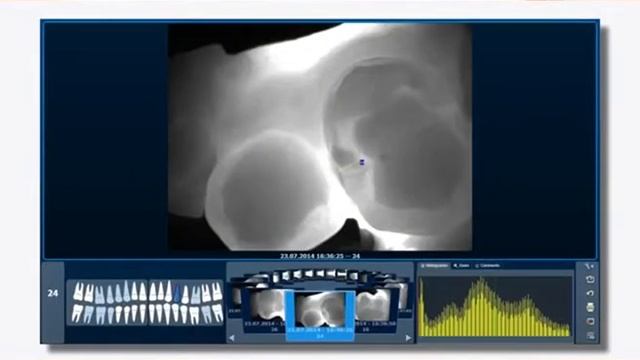This screenshot has width=640, height=360.
Task: Select the first upper-left molar in tooth chart
Action: (x=78, y=292)
